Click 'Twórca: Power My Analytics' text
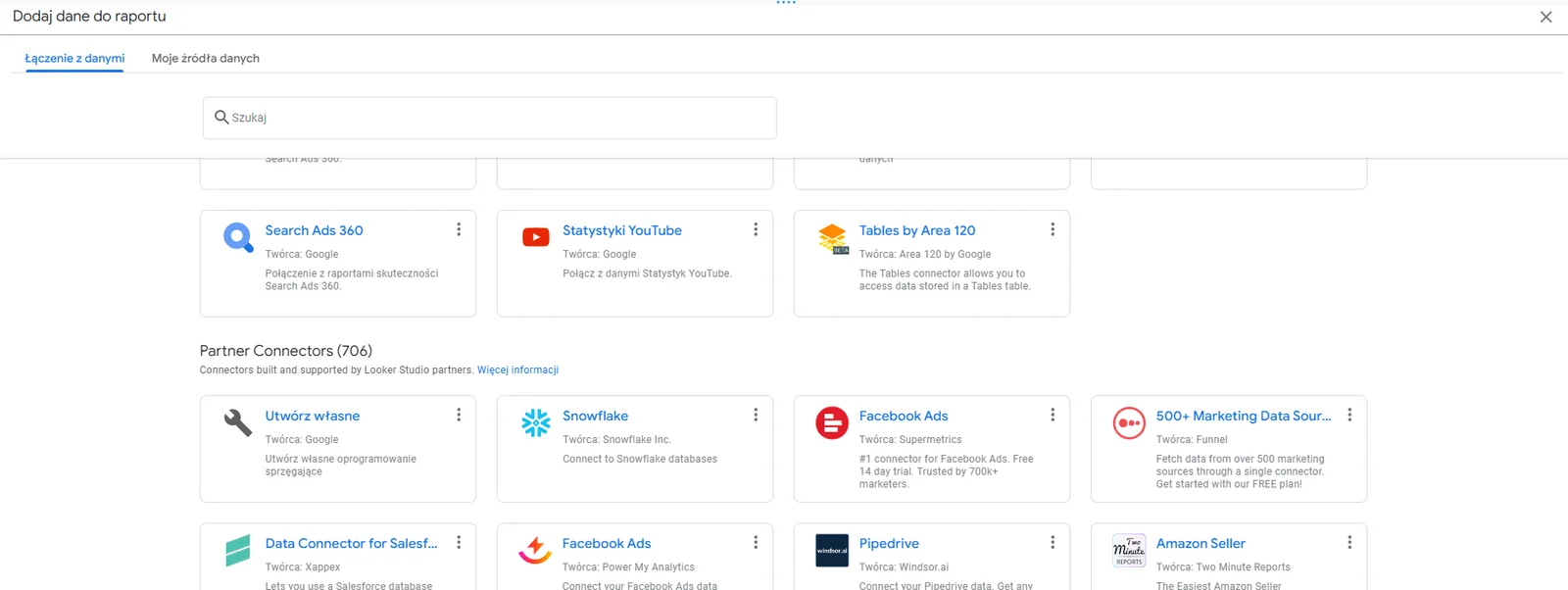Viewport: 1568px width, 590px height. pos(628,567)
